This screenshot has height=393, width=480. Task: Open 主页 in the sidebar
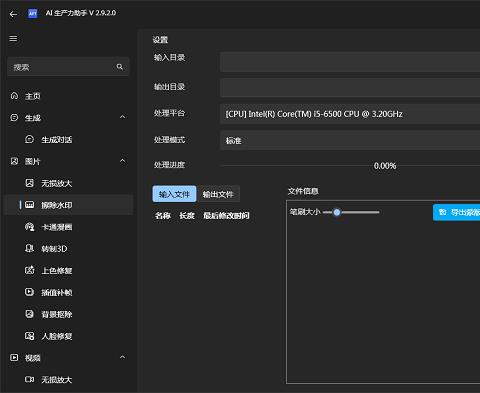coord(68,96)
